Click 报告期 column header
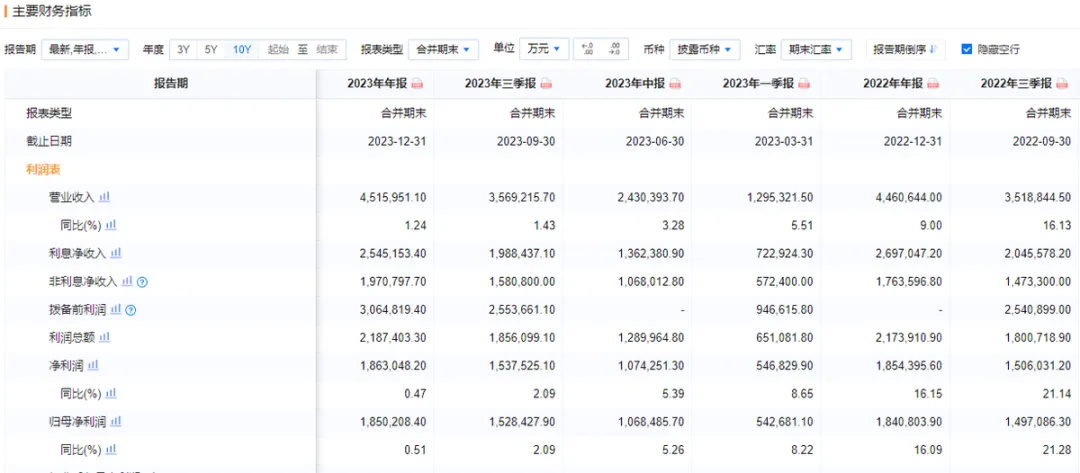 coord(170,84)
